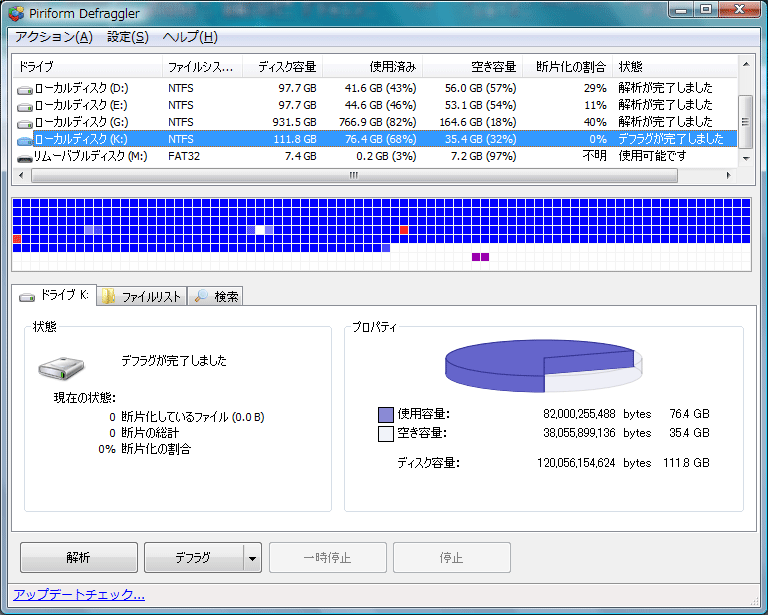Click the 解析 button
Viewport: 768px width, 615px height.
[78, 558]
